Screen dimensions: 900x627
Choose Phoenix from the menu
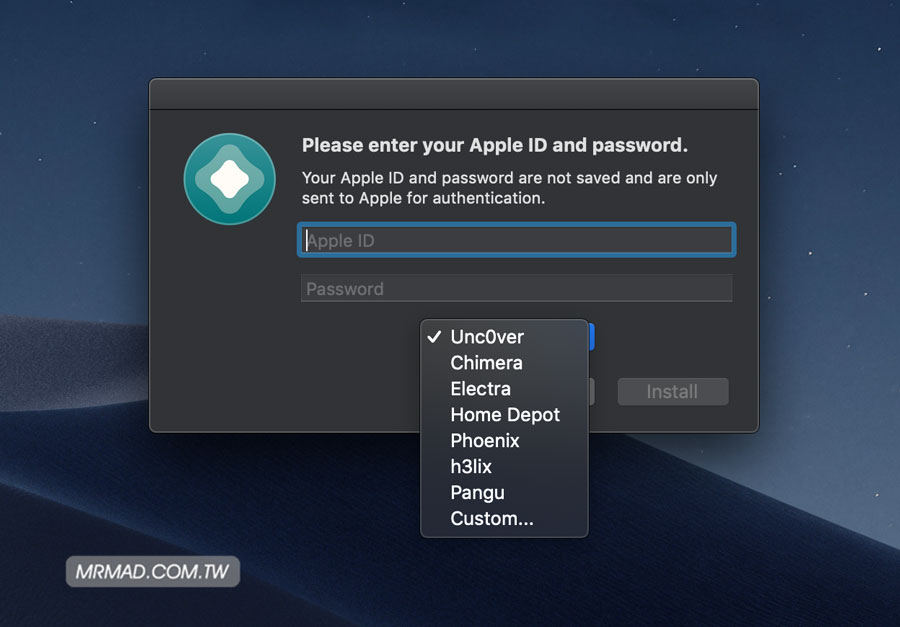tap(485, 441)
